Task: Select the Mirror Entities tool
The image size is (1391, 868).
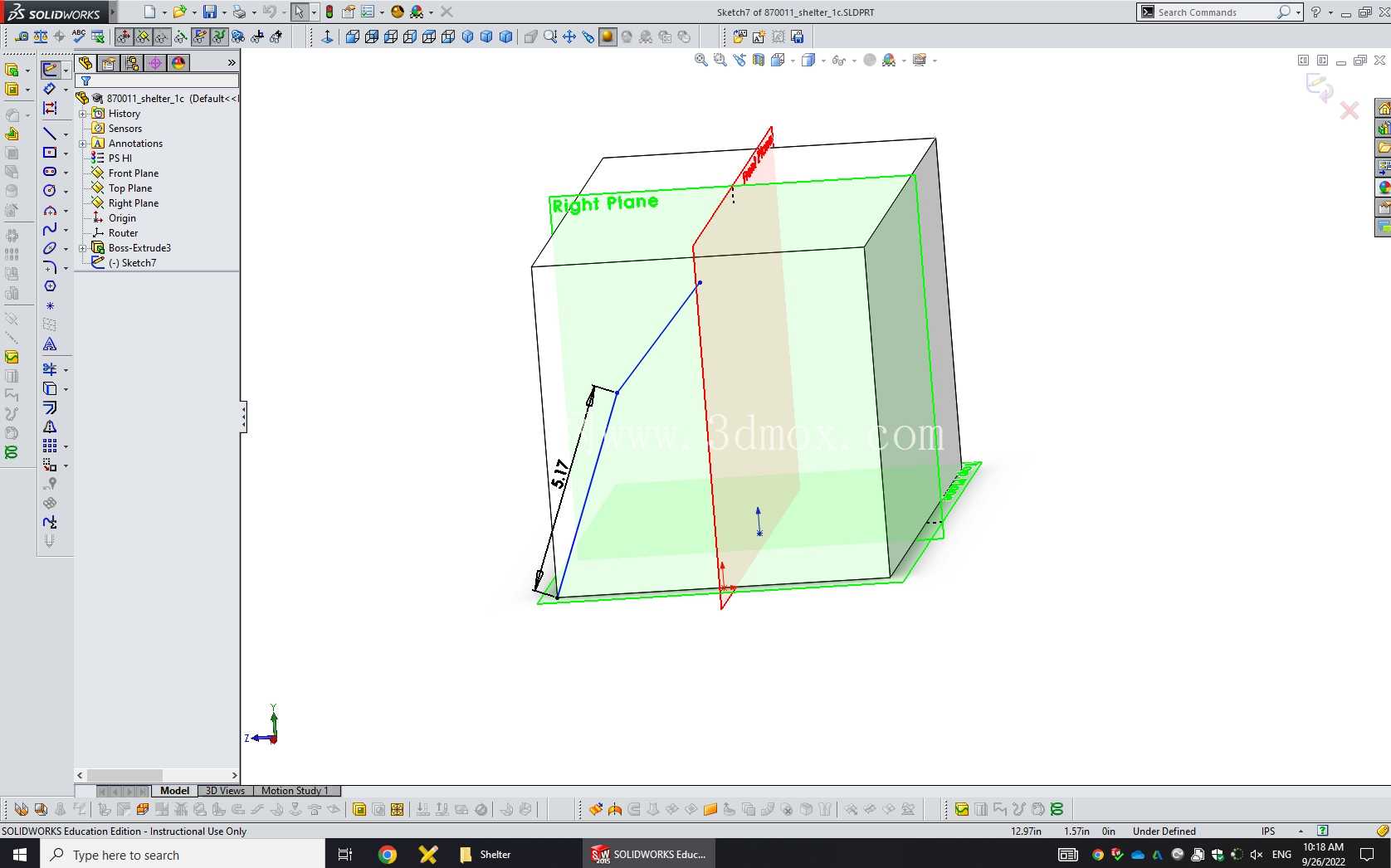Action: point(50,427)
